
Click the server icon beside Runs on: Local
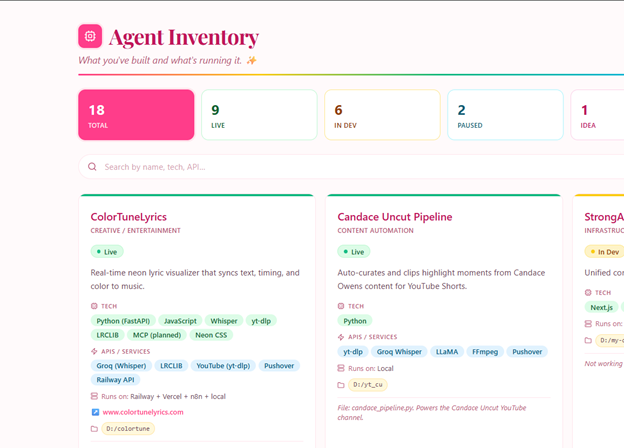pyautogui.click(x=341, y=368)
